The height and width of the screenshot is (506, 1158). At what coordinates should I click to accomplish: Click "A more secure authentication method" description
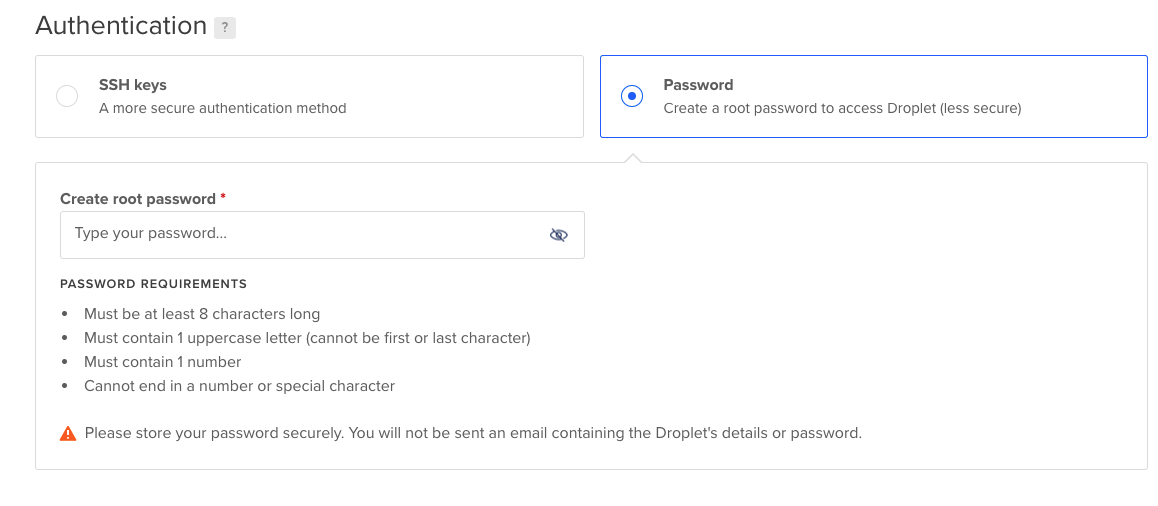coord(222,109)
